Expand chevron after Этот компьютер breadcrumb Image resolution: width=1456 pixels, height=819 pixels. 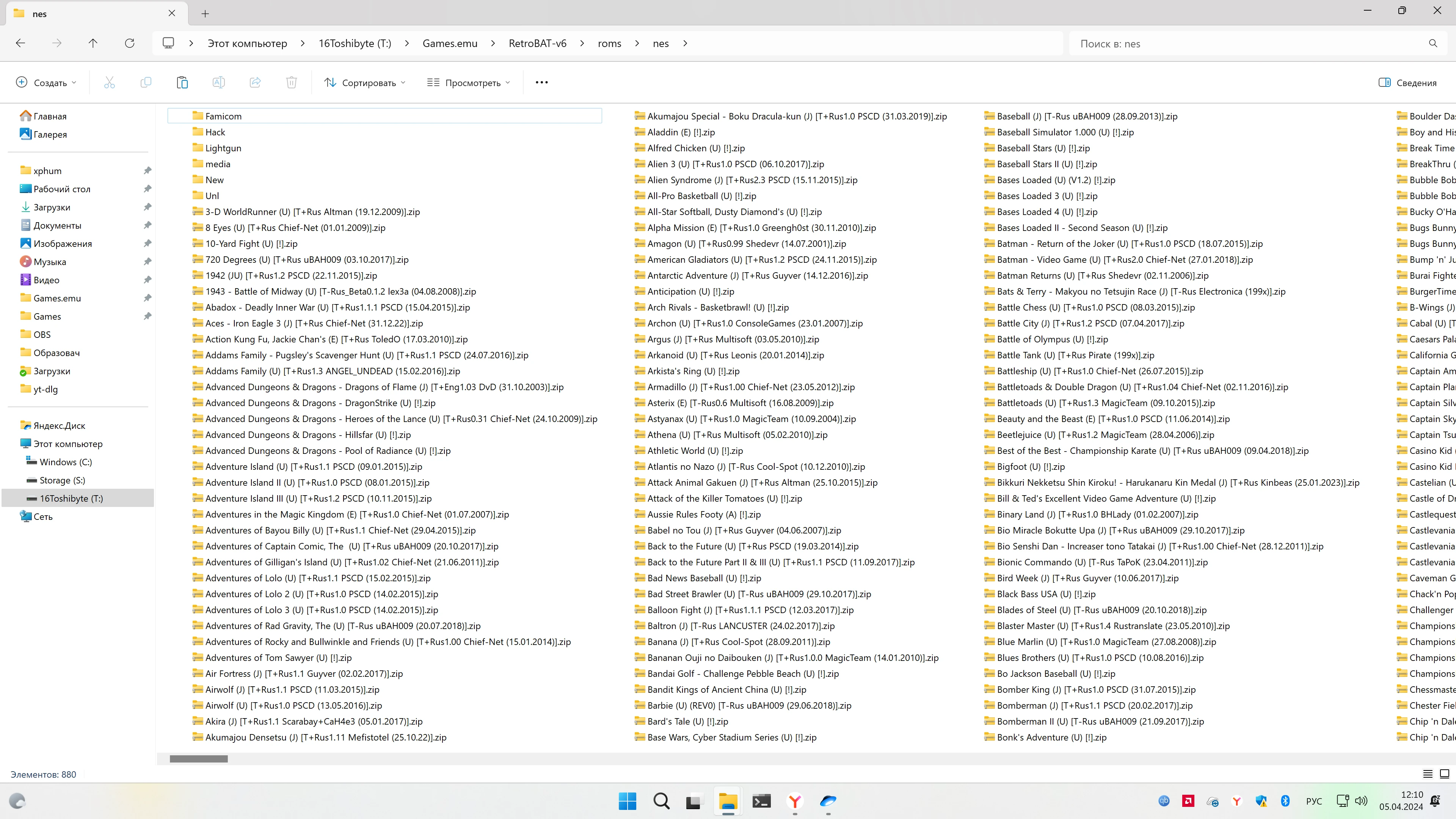click(303, 44)
